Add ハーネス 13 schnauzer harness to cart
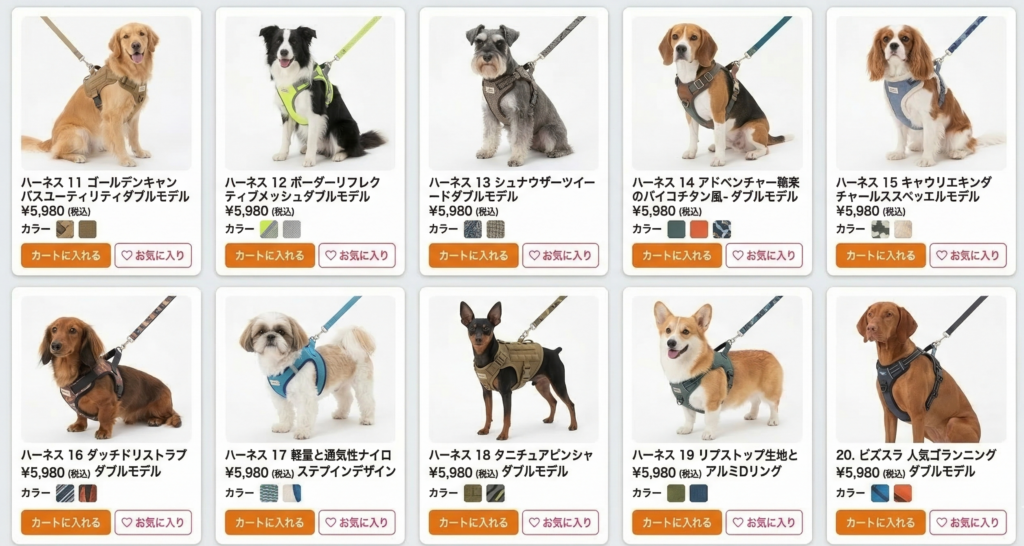1024x546 pixels. pos(473,255)
